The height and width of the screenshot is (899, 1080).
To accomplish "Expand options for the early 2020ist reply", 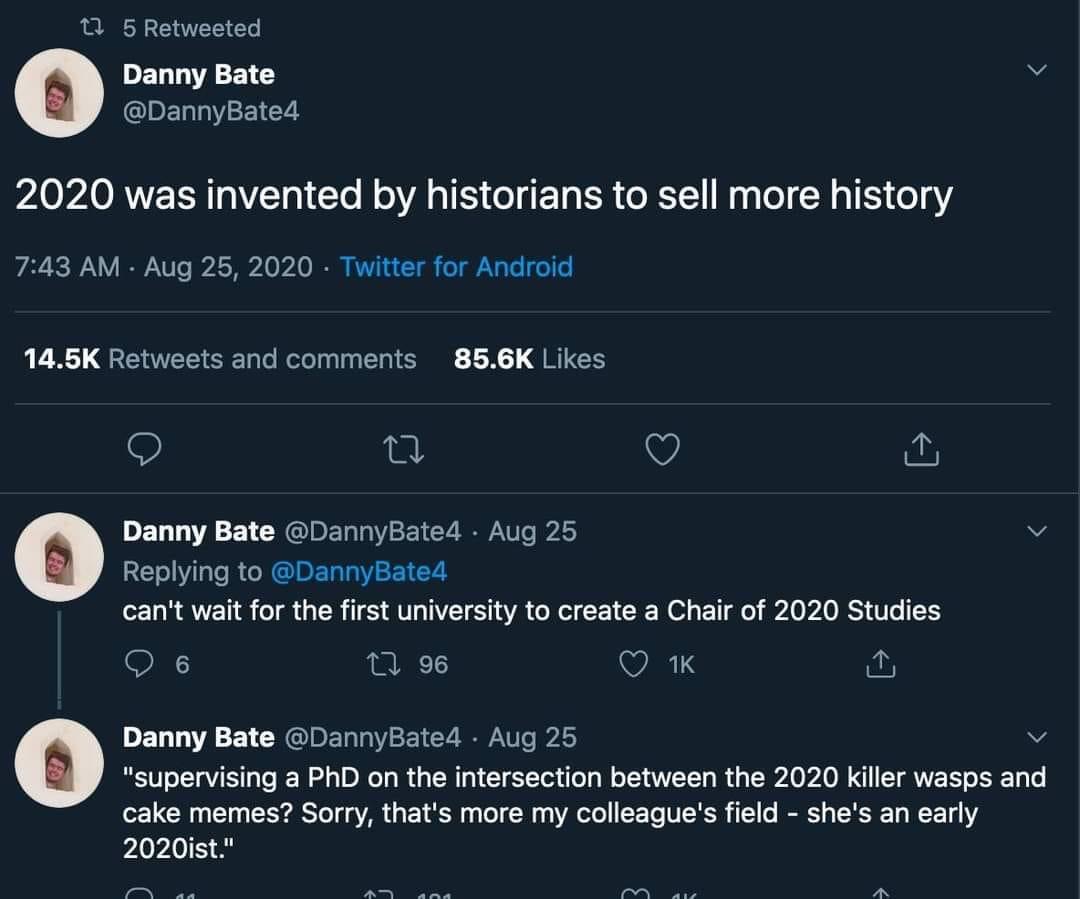I will (1037, 737).
